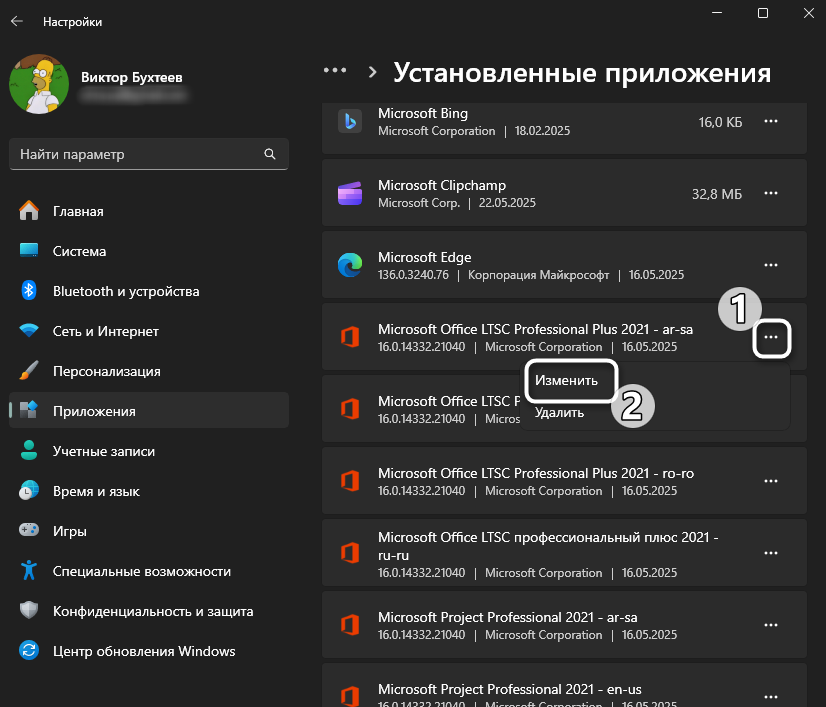Open the Персонализация section

click(149, 371)
